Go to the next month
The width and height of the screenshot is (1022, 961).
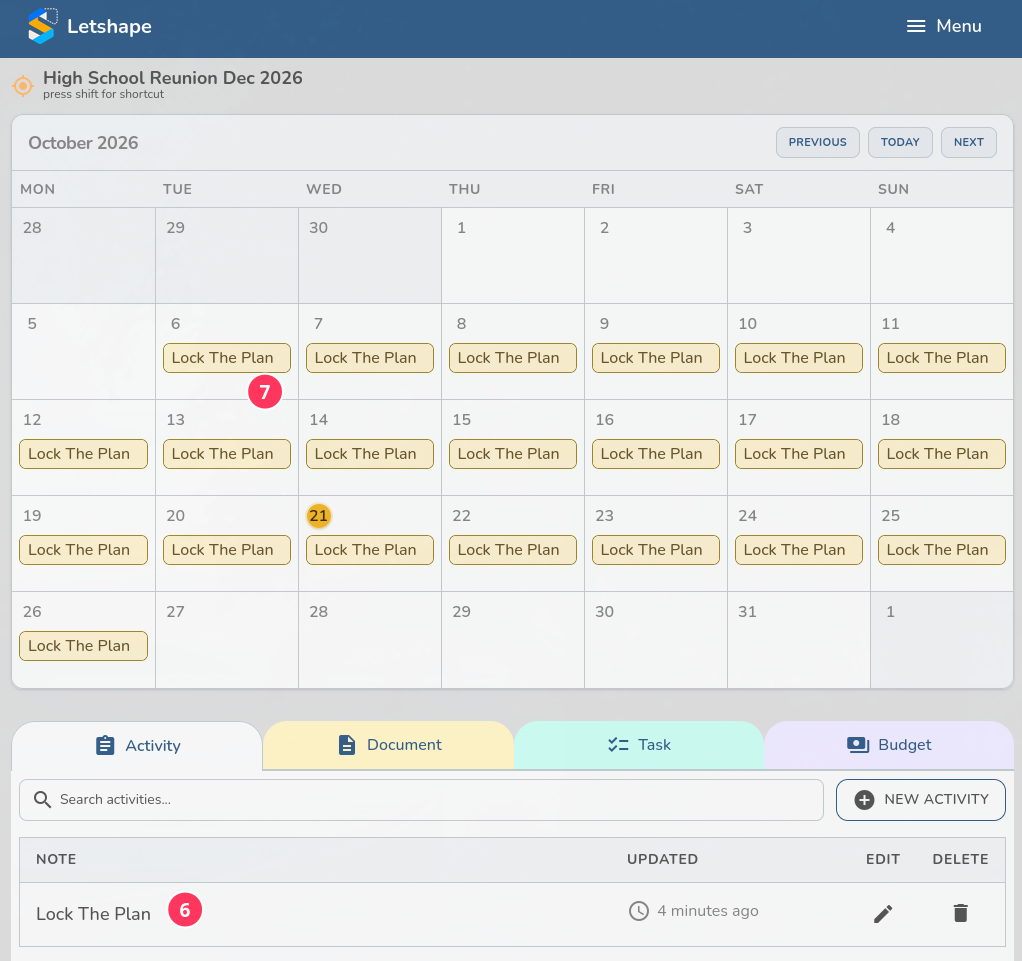coord(969,142)
